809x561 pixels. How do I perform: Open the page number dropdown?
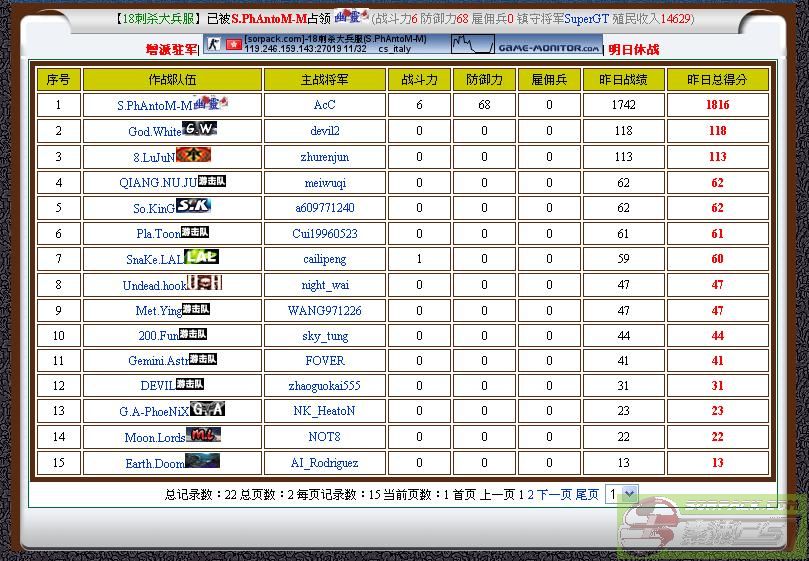click(621, 494)
